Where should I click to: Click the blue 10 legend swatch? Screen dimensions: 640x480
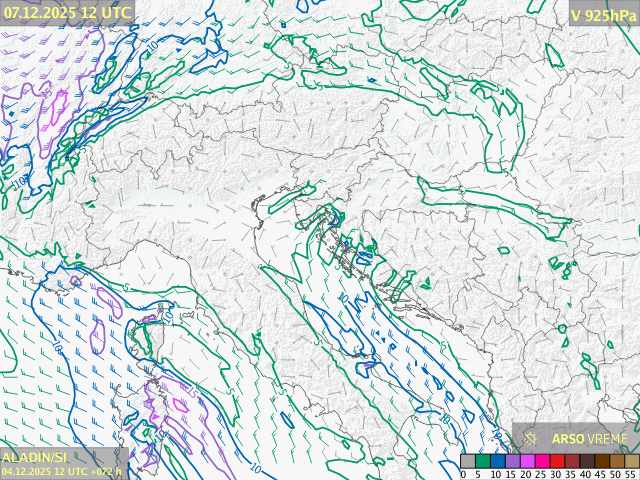(497, 461)
